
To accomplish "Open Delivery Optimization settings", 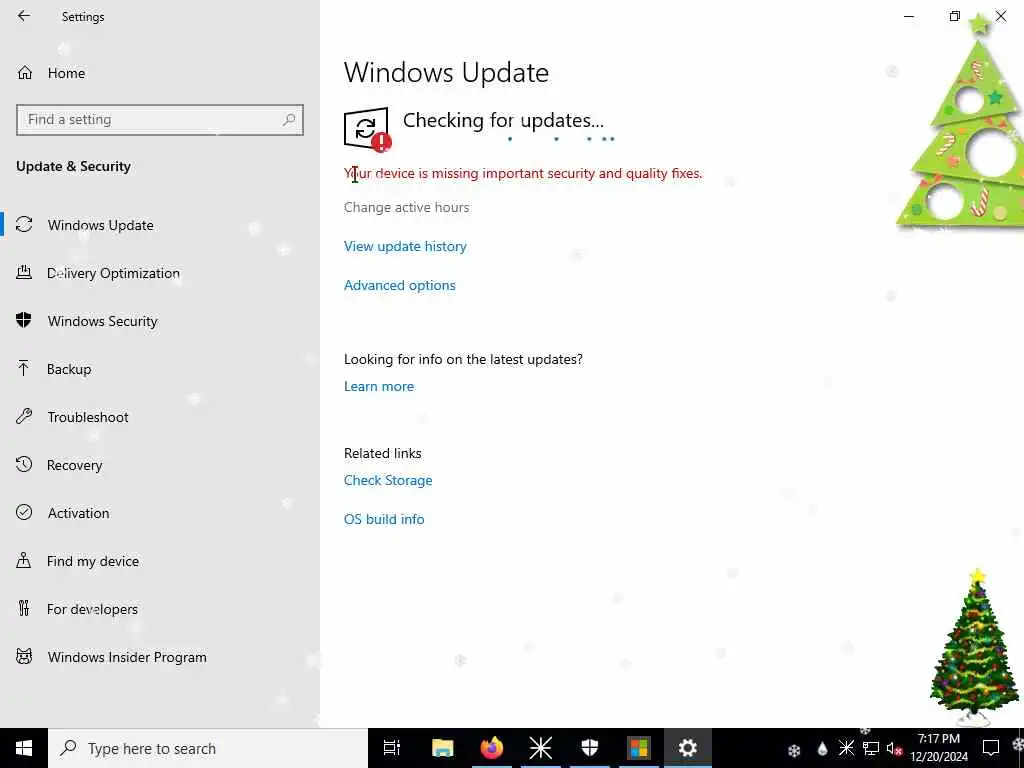I will 160,273.
